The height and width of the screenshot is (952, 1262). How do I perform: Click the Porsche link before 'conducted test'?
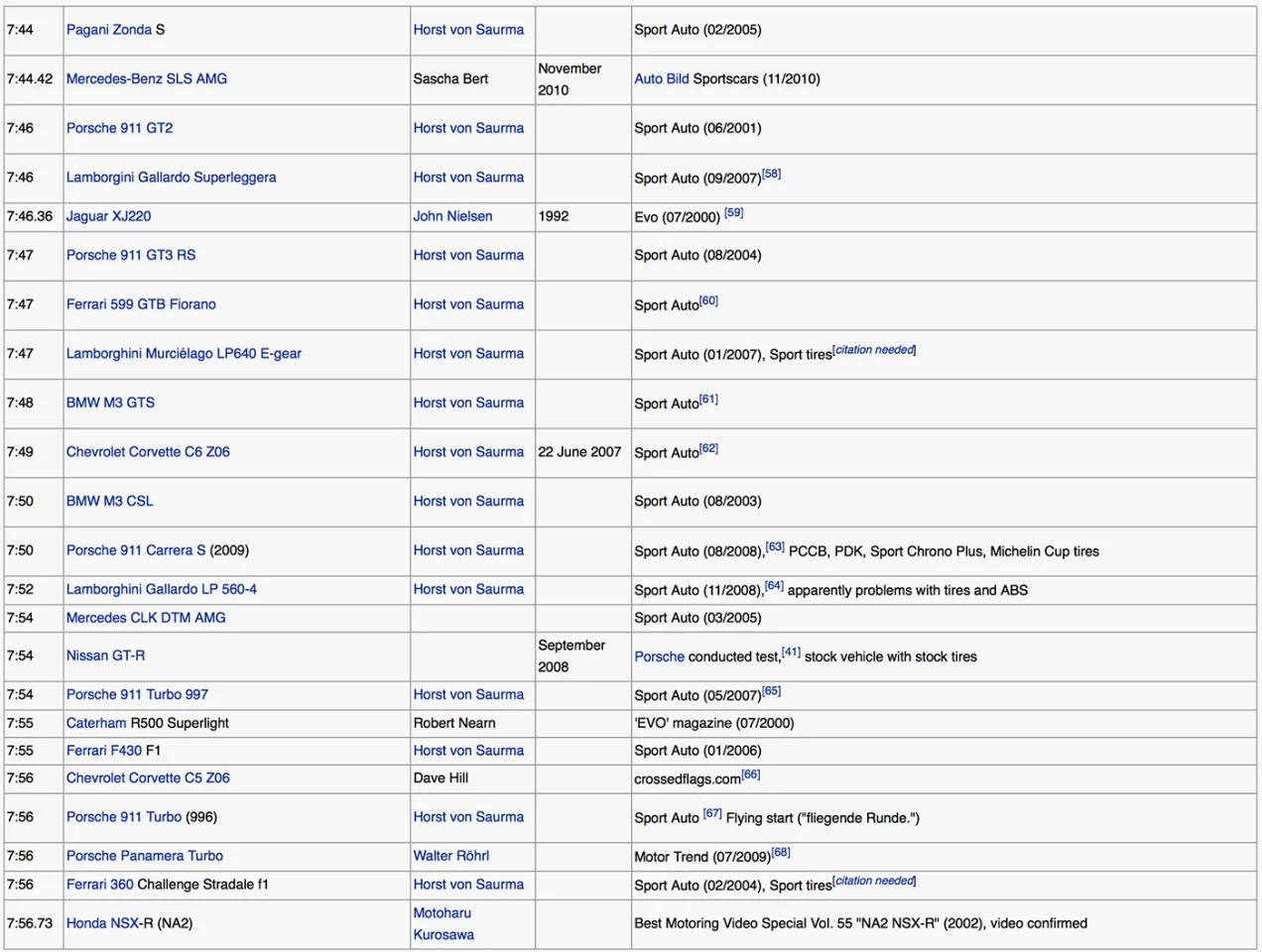[x=659, y=656]
